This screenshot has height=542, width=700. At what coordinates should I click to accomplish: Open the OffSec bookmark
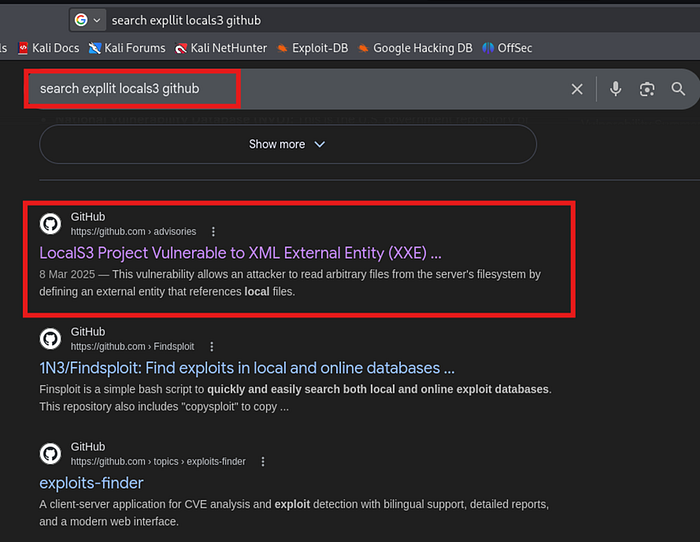pos(507,48)
